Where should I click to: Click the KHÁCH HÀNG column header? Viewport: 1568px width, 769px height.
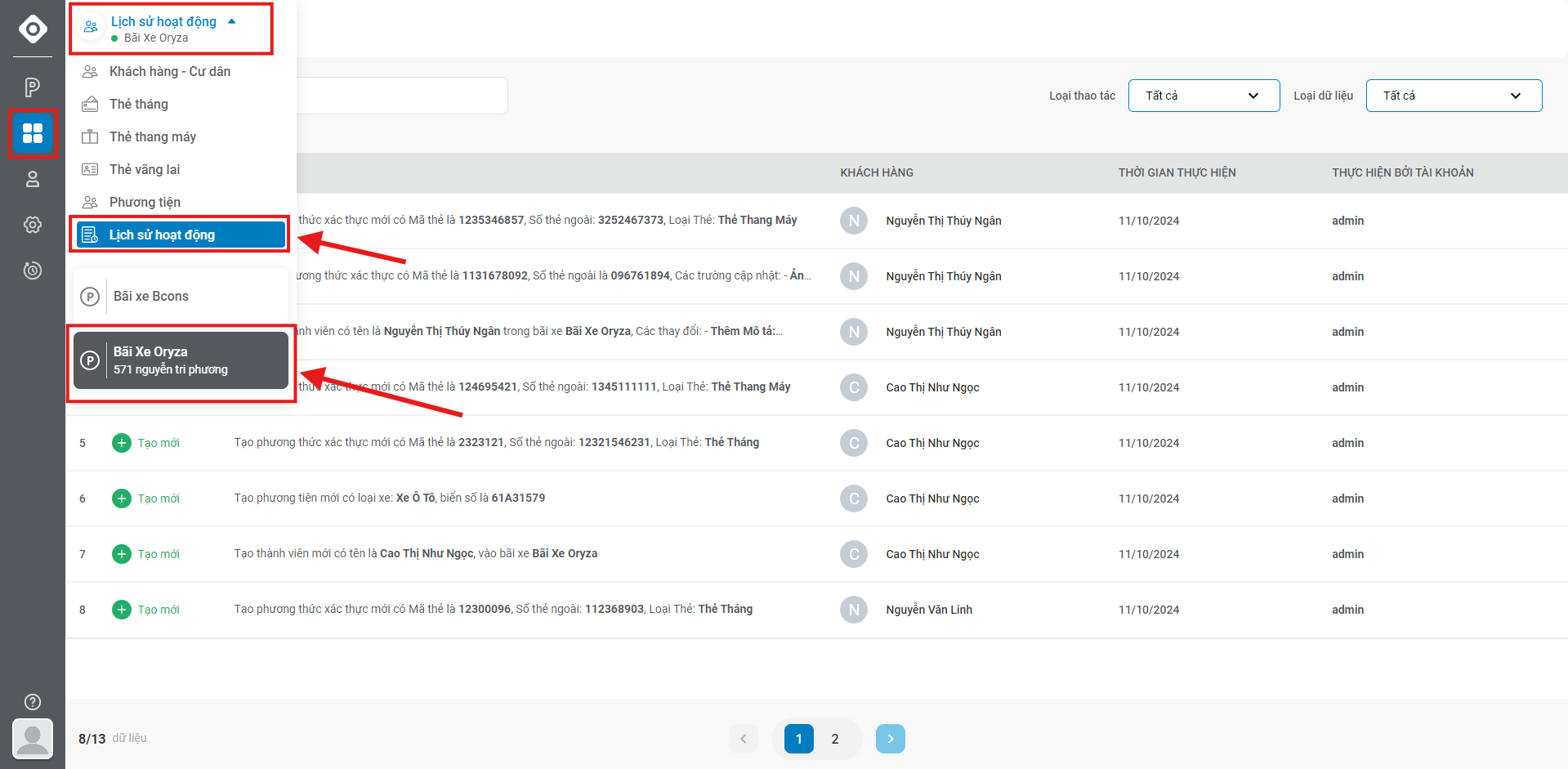[877, 172]
